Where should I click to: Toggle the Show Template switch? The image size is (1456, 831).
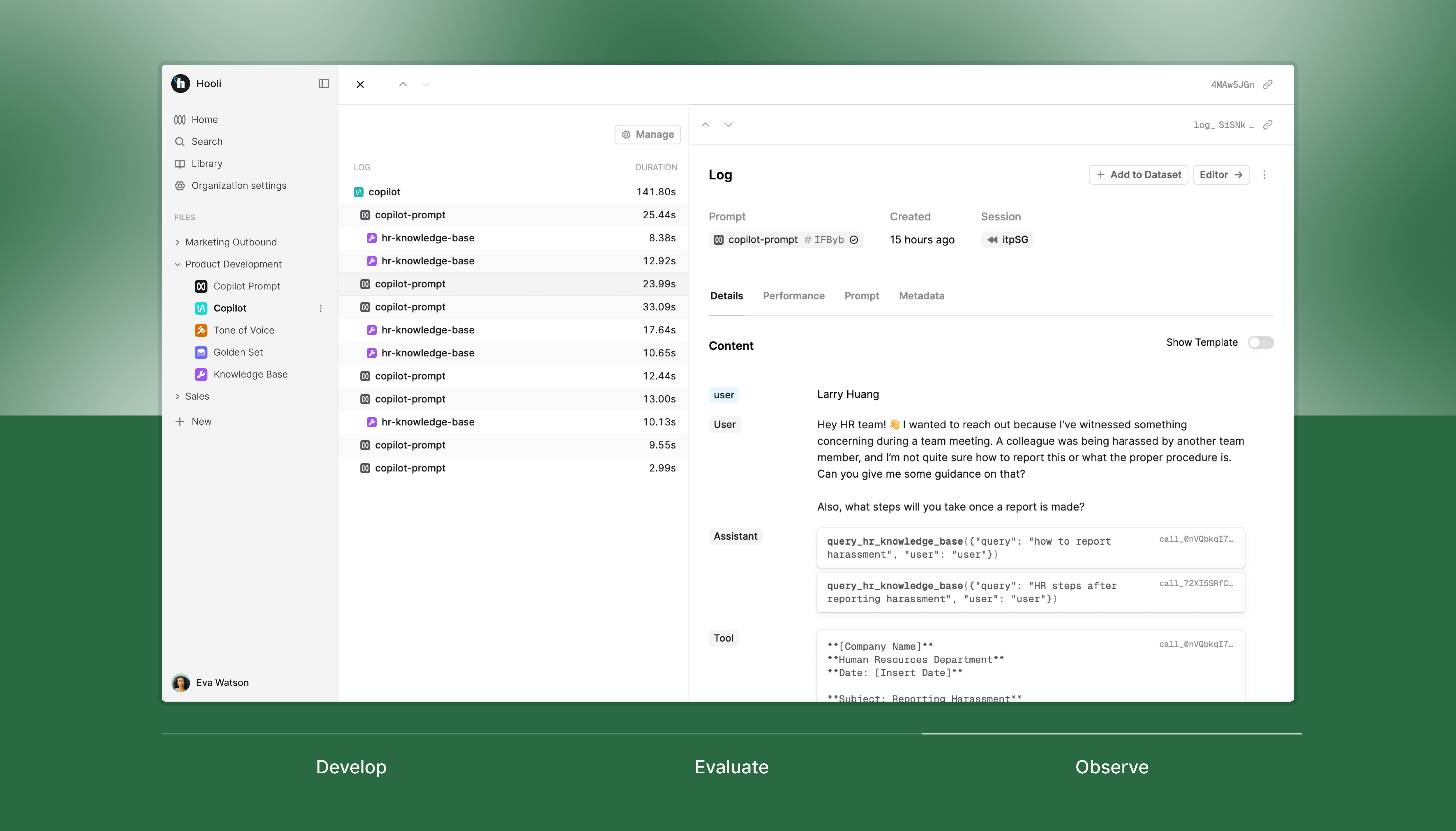click(1260, 342)
